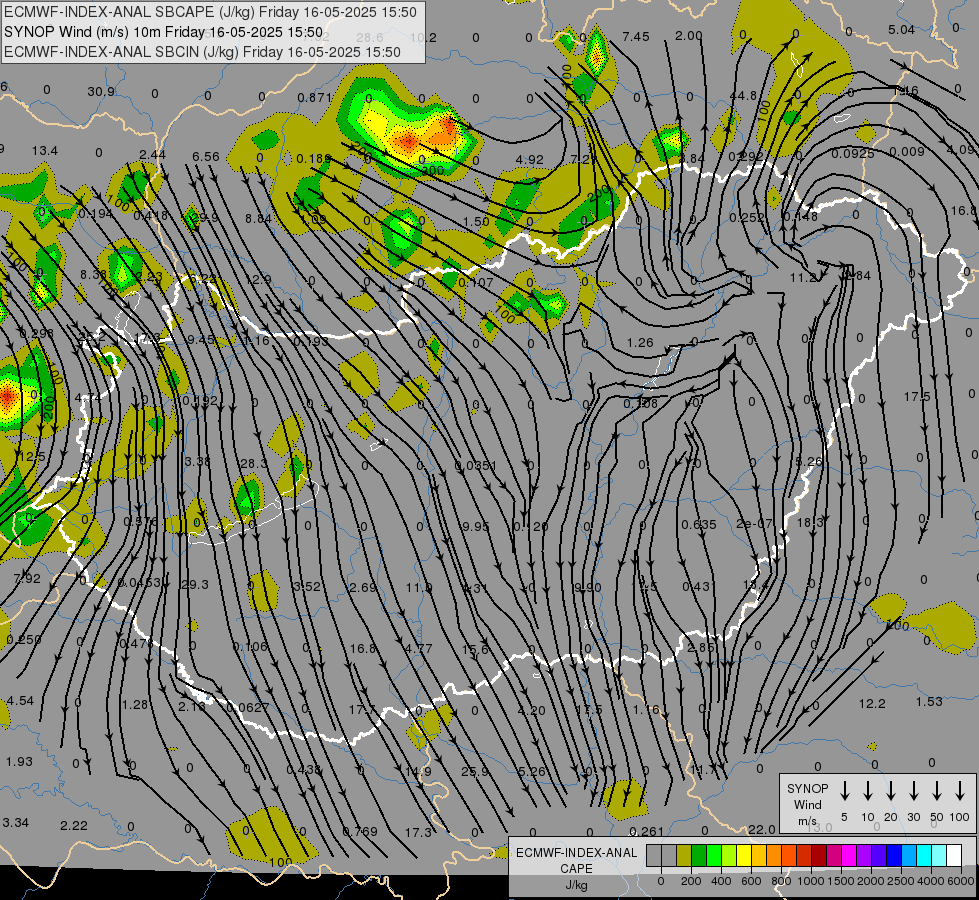The height and width of the screenshot is (900, 979).
Task: Click the '5.04' value on the map
Action: tap(902, 29)
